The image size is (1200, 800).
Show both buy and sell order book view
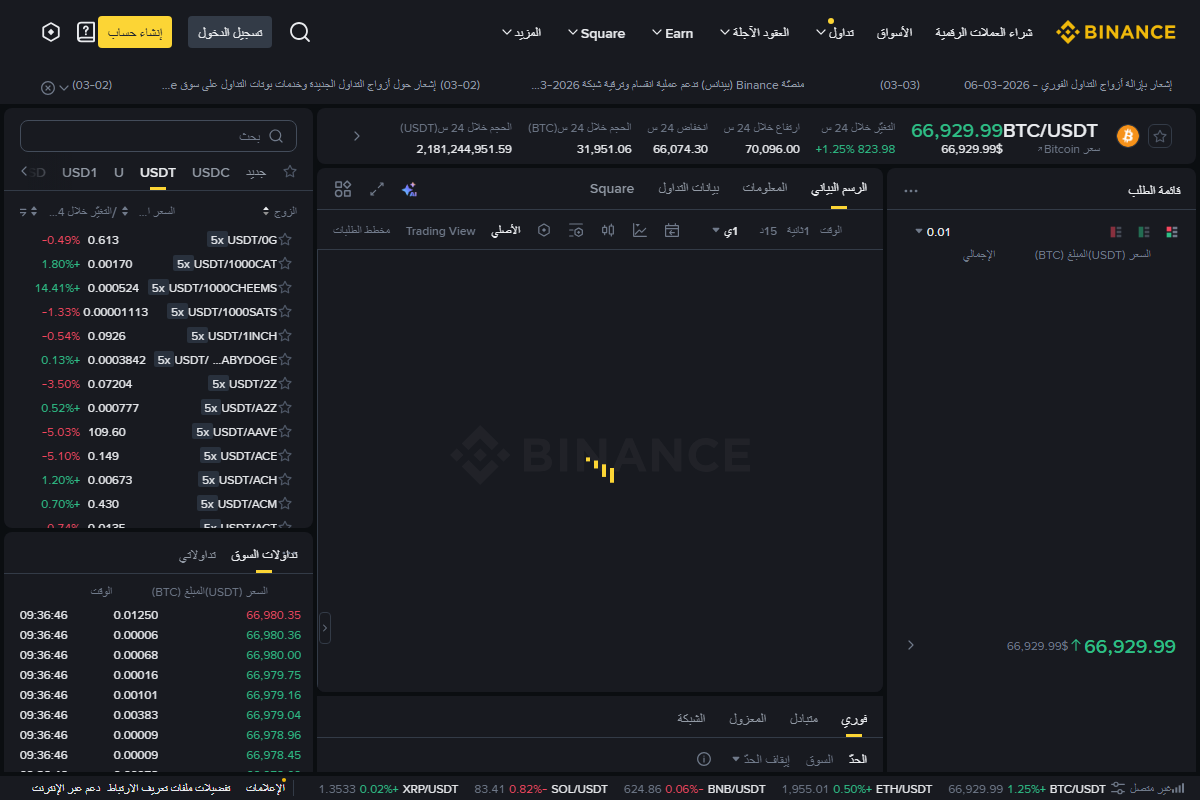point(1172,232)
